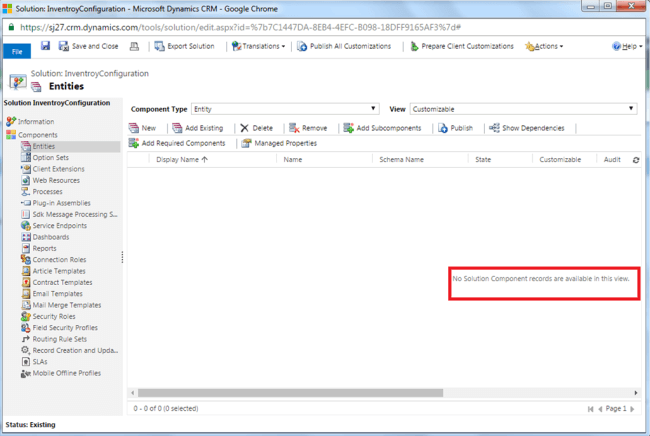Screen dimensions: 650x436
Task: Open the View Customizable dropdown
Action: point(523,109)
